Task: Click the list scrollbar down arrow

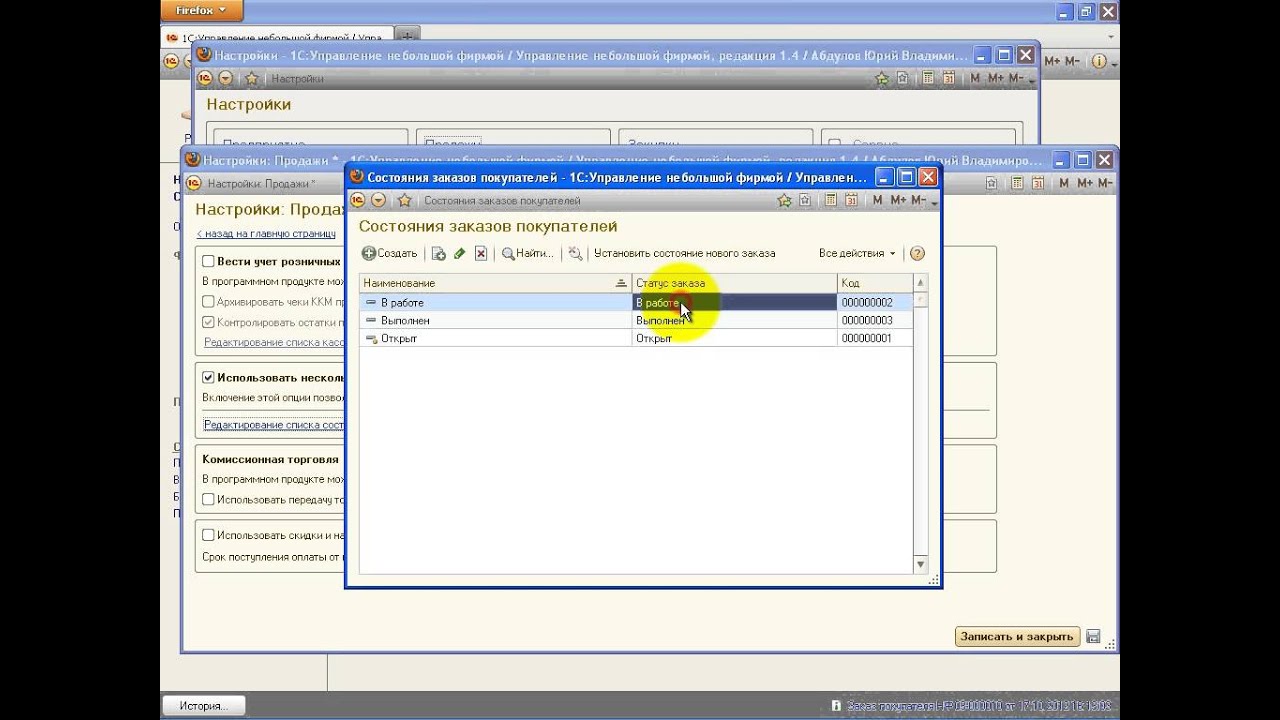Action: 921,565
